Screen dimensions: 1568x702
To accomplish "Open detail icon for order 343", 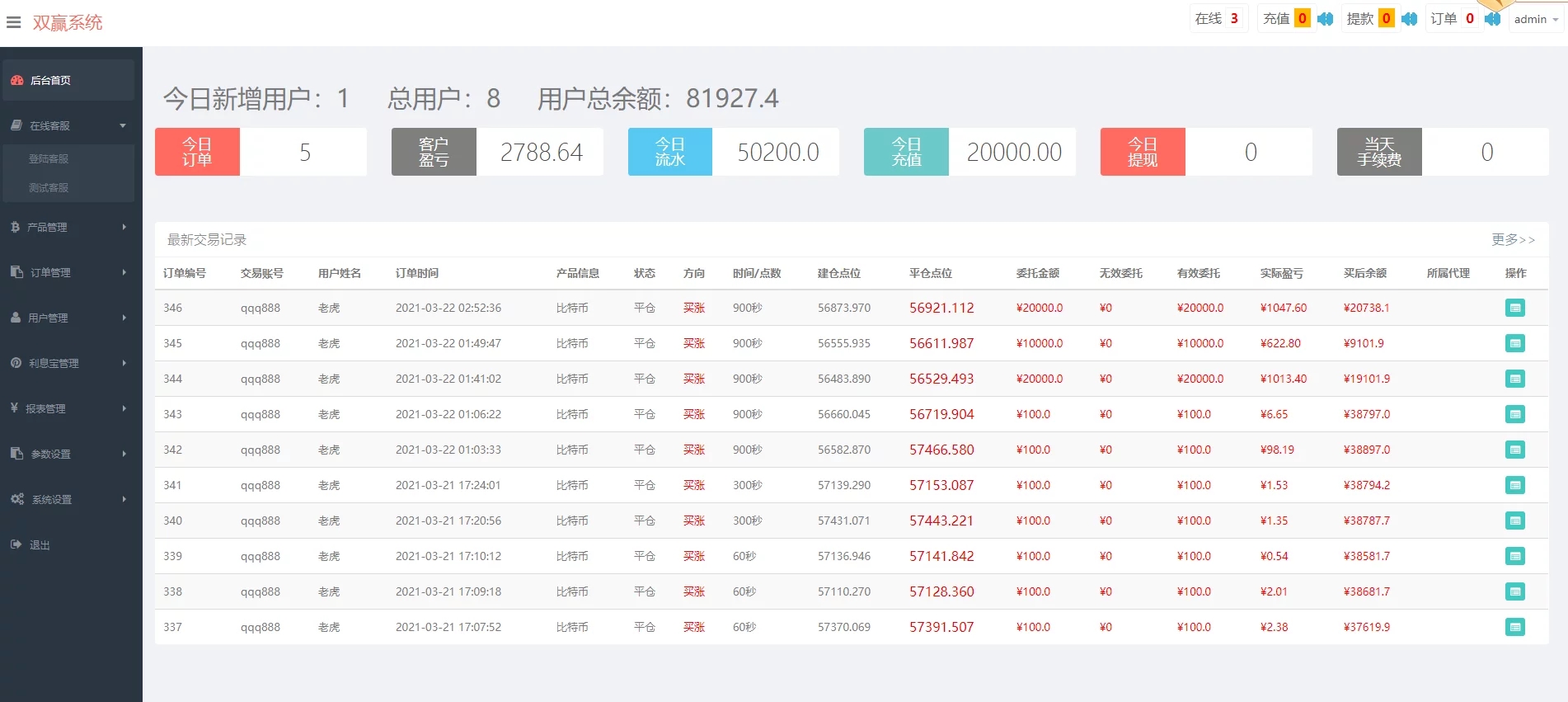I will [x=1514, y=414].
